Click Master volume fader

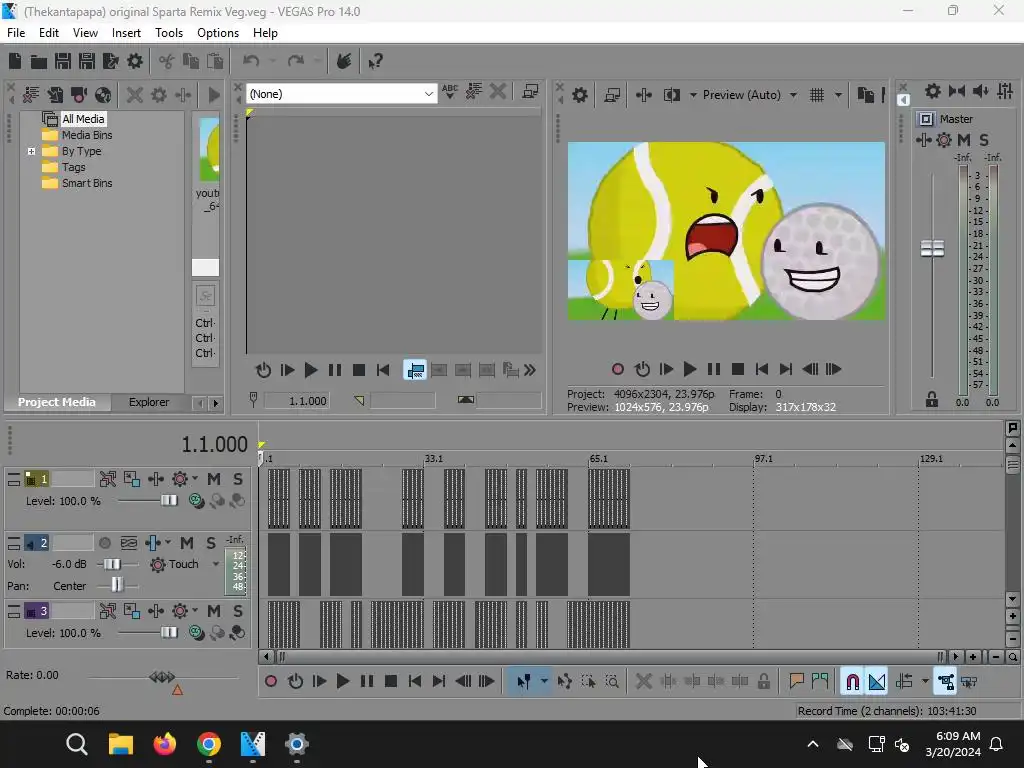(x=932, y=249)
